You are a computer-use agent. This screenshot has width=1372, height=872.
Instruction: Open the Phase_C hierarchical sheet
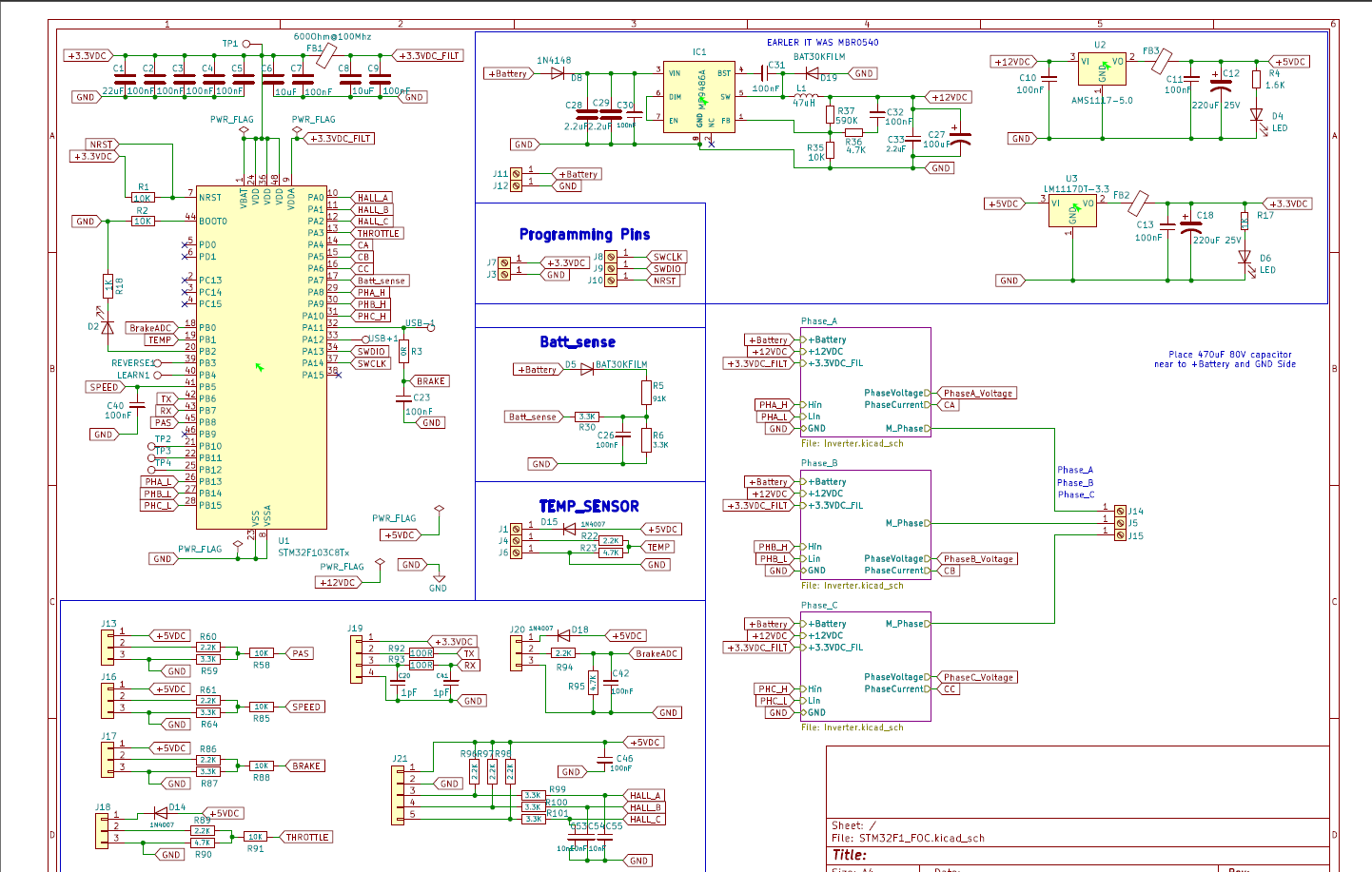866,666
